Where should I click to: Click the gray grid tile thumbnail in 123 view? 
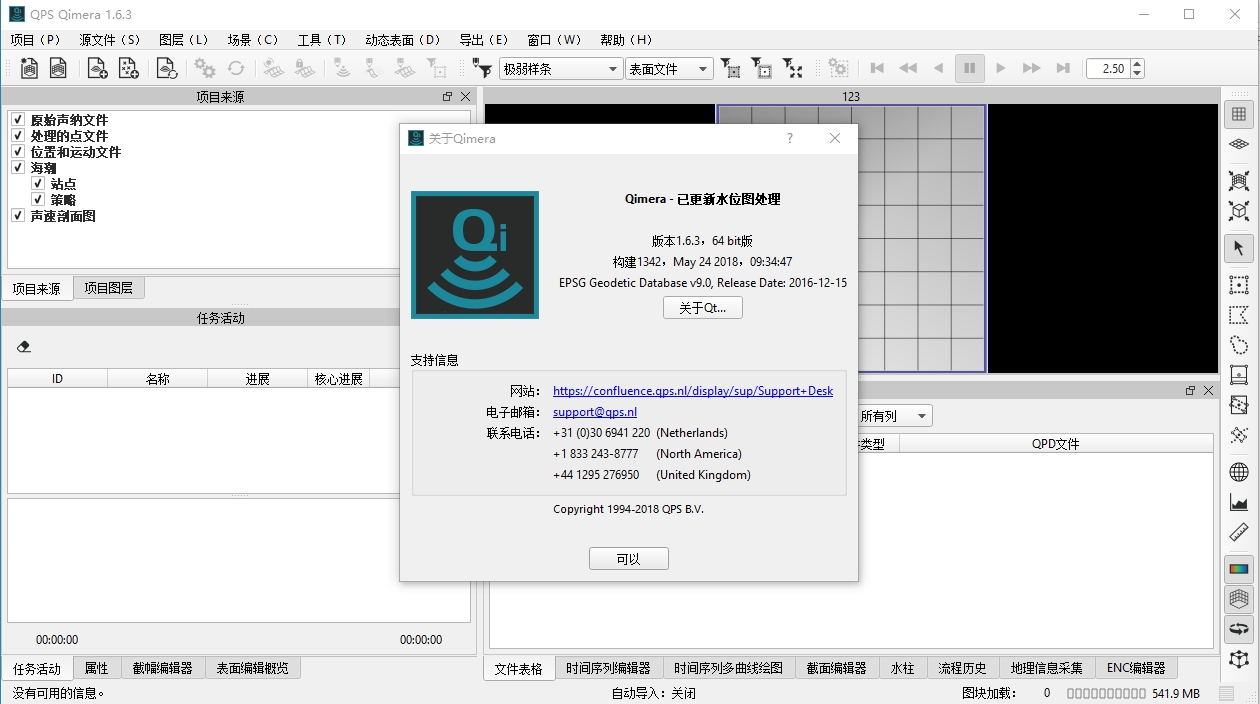(852, 238)
